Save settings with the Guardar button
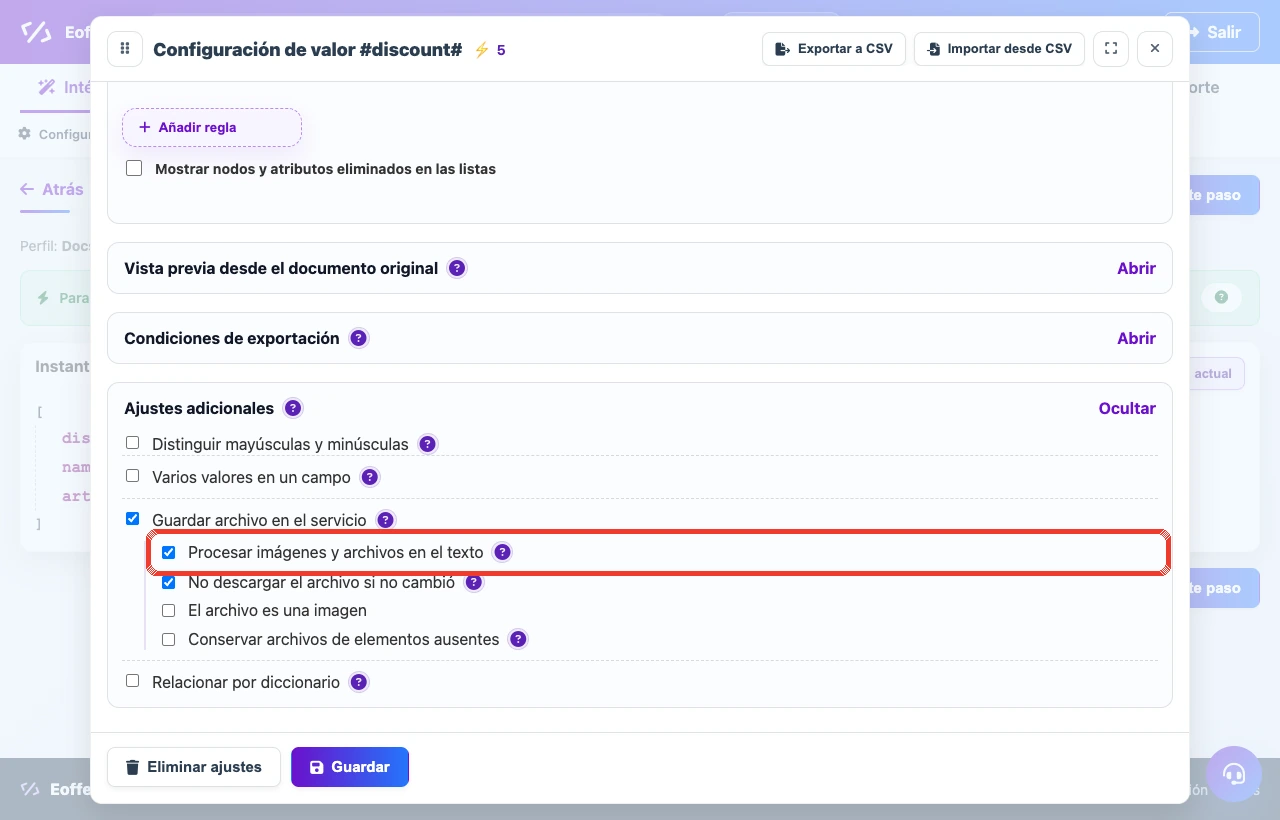 350,767
